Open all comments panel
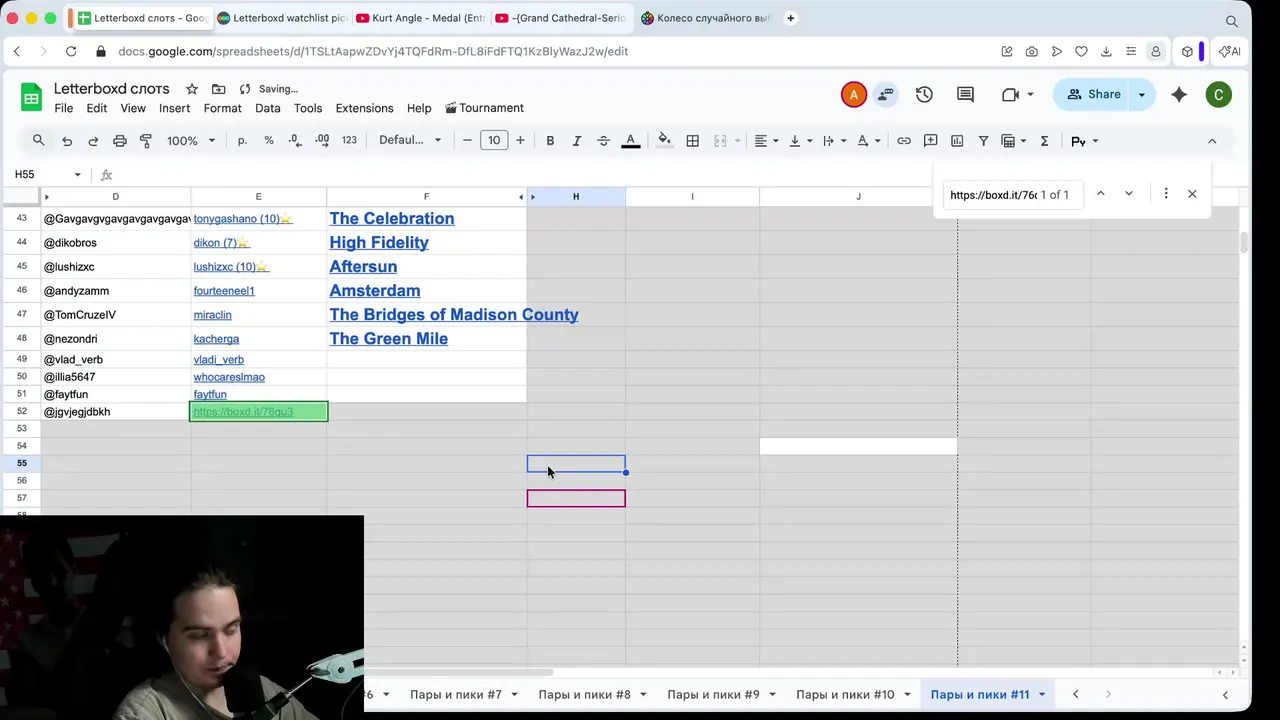1280x720 pixels. tap(965, 94)
